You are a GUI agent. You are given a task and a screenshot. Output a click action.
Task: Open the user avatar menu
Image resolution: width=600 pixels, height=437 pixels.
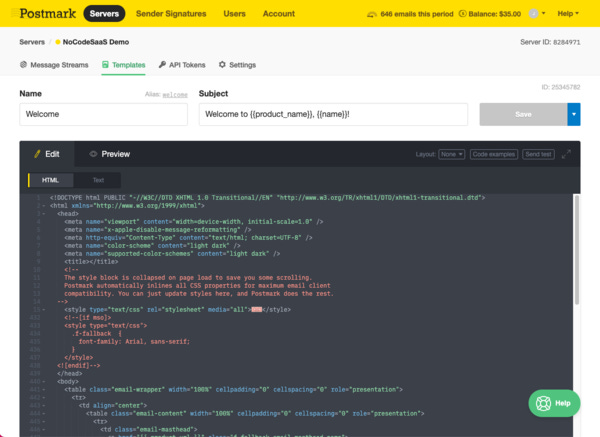[x=537, y=14]
